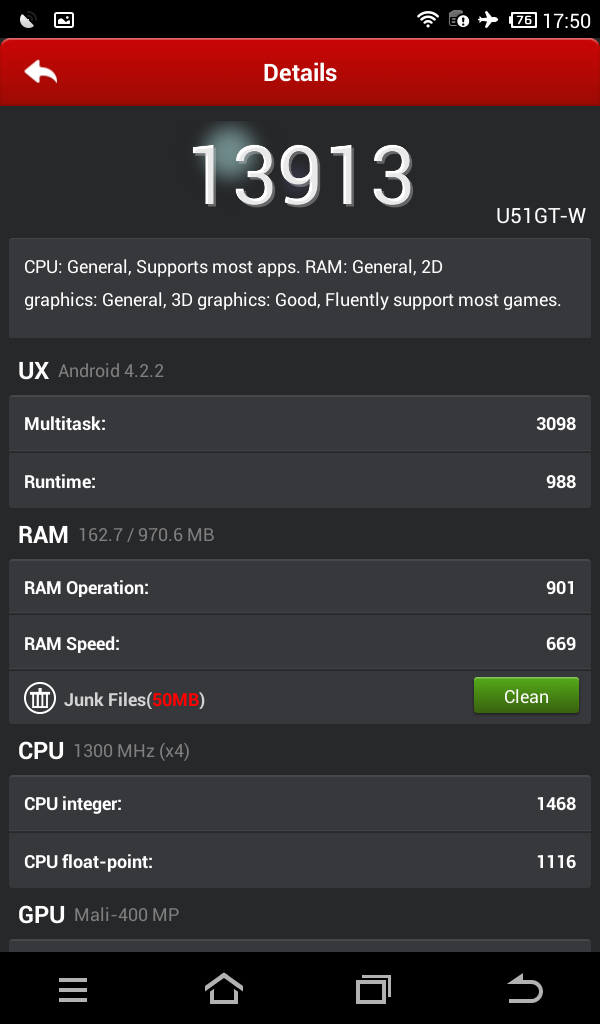Tap the Junk Files 50MB label
Image resolution: width=600 pixels, height=1024 pixels.
[135, 699]
